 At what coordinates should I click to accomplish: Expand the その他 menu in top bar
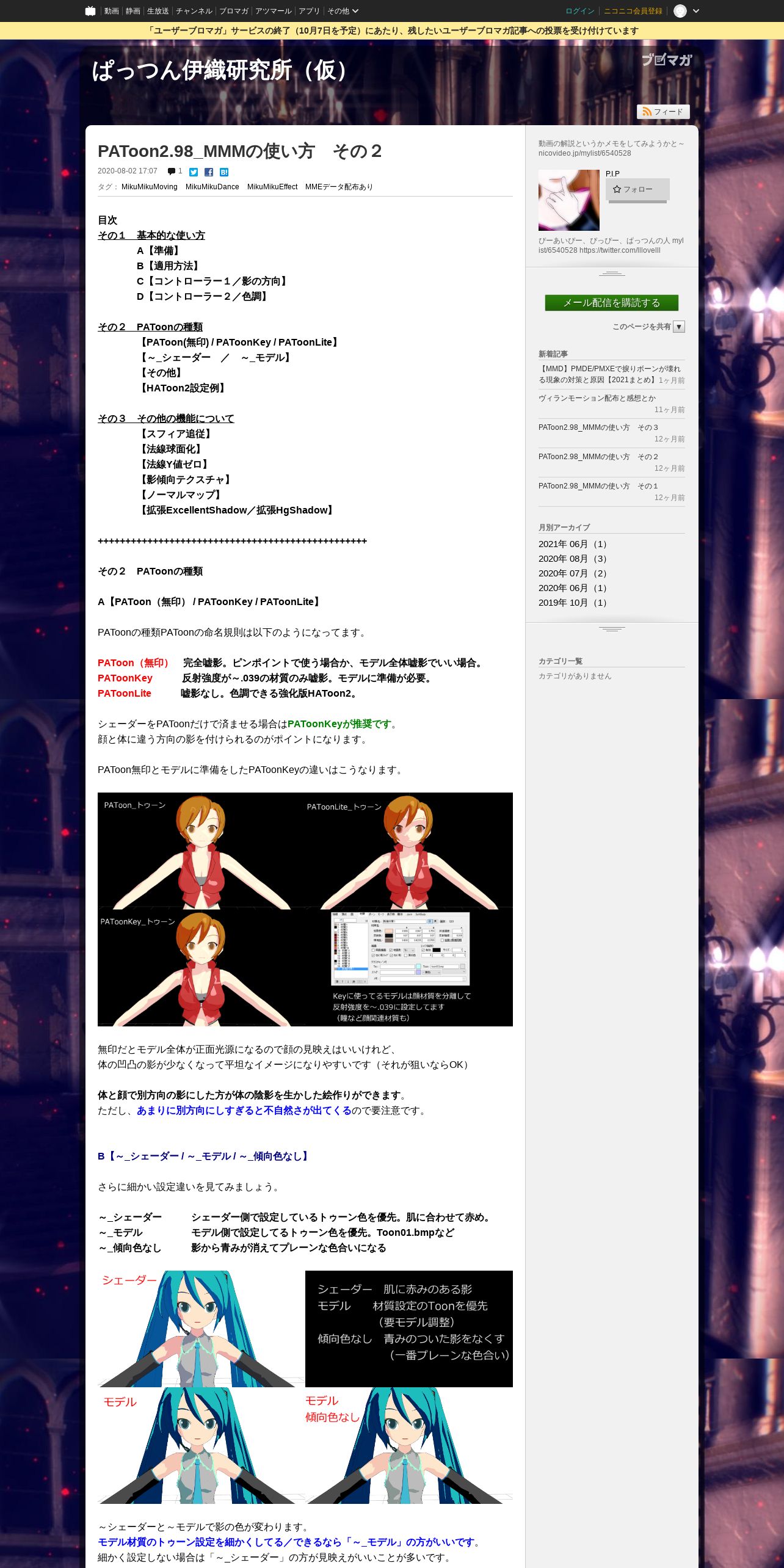click(343, 11)
